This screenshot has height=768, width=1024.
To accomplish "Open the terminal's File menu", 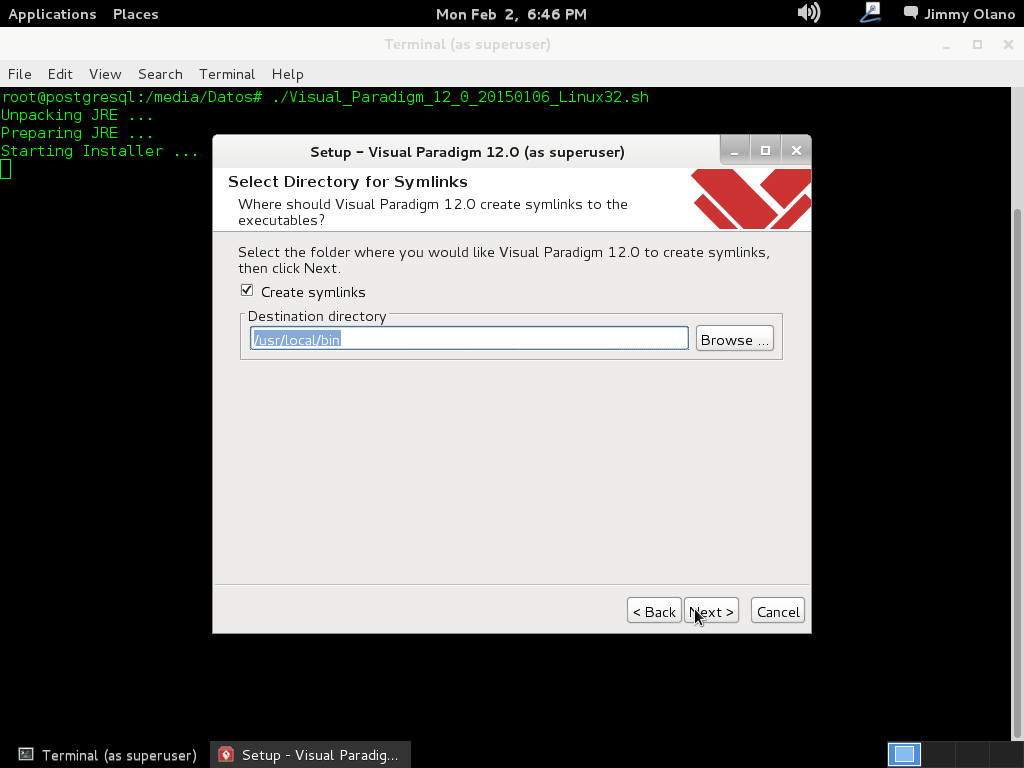I will (20, 74).
